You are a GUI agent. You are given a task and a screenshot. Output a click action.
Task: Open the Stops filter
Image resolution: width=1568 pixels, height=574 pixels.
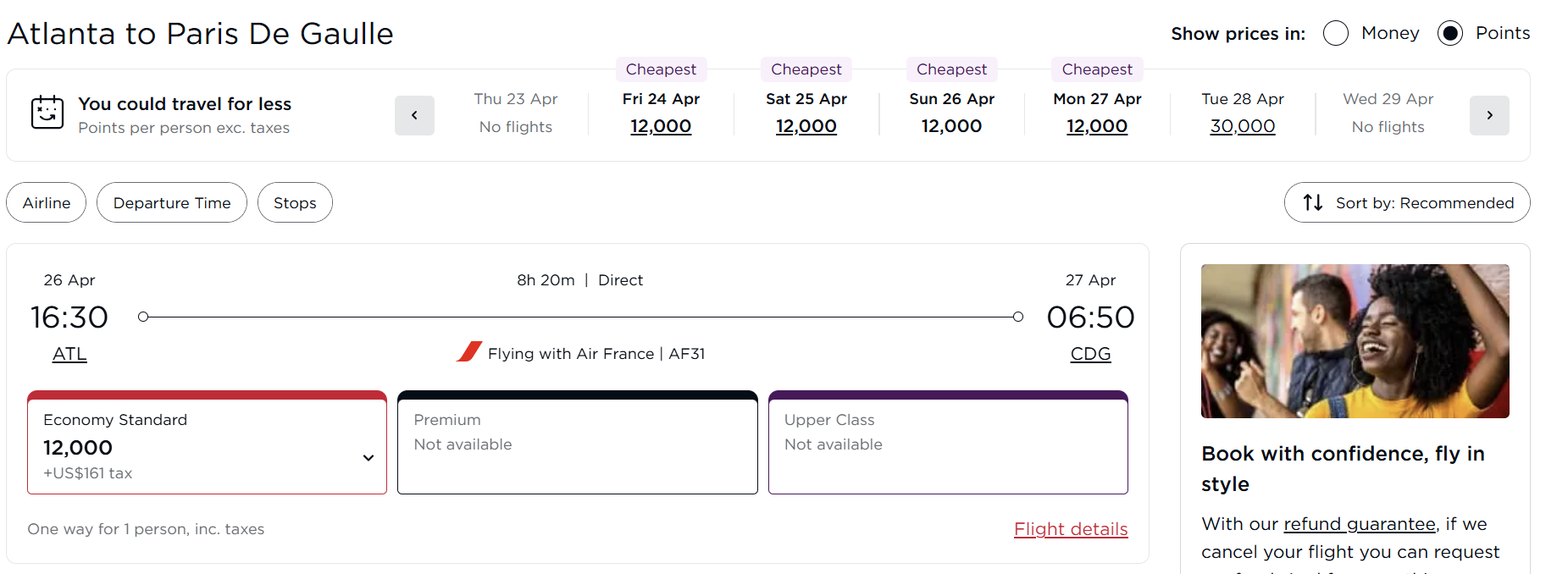click(x=295, y=203)
